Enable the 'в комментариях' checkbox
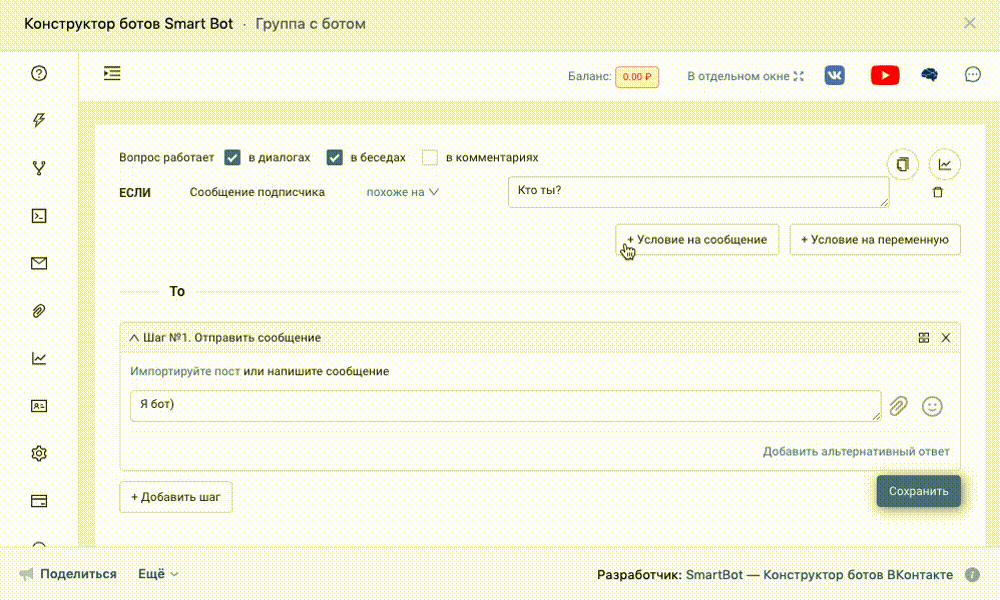The height and width of the screenshot is (600, 1000). [x=430, y=157]
